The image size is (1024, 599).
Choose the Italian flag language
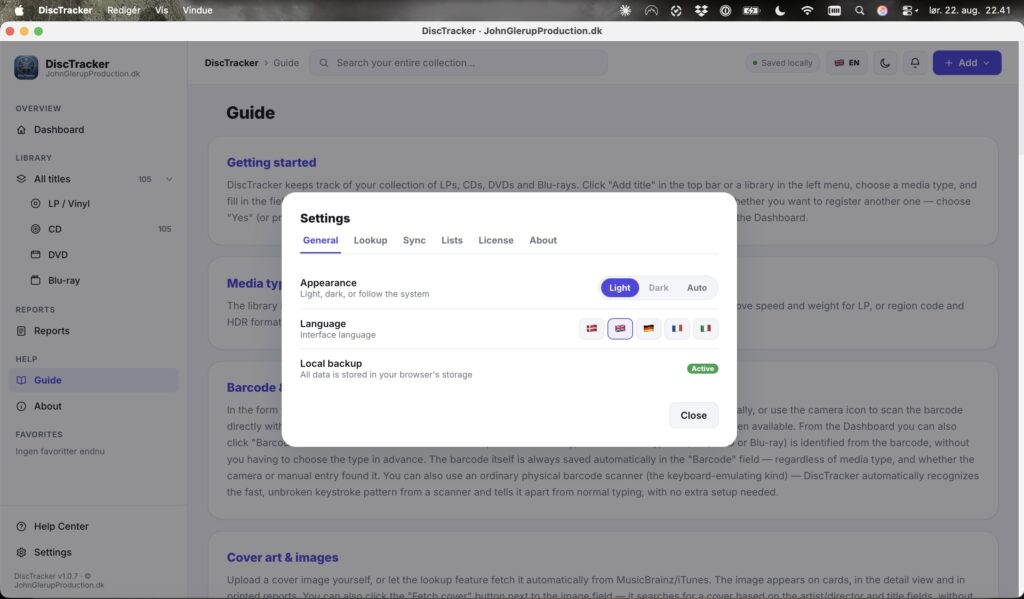tap(705, 329)
